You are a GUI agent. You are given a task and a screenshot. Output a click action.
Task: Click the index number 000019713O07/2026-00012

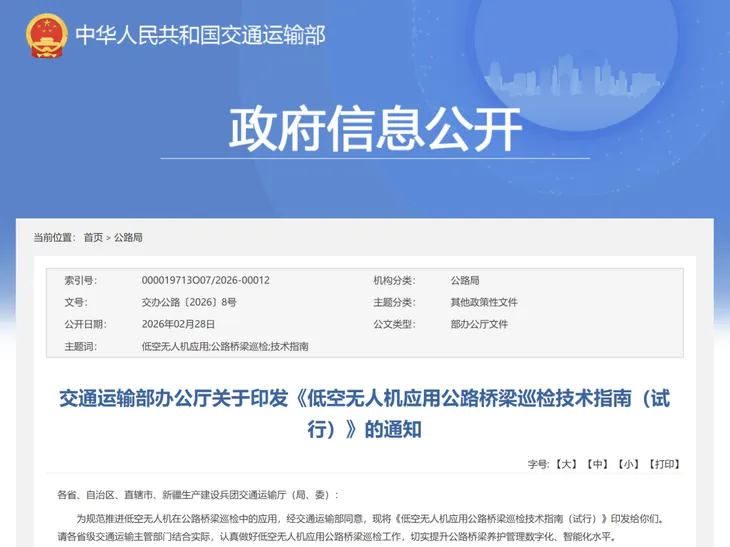[205, 281]
